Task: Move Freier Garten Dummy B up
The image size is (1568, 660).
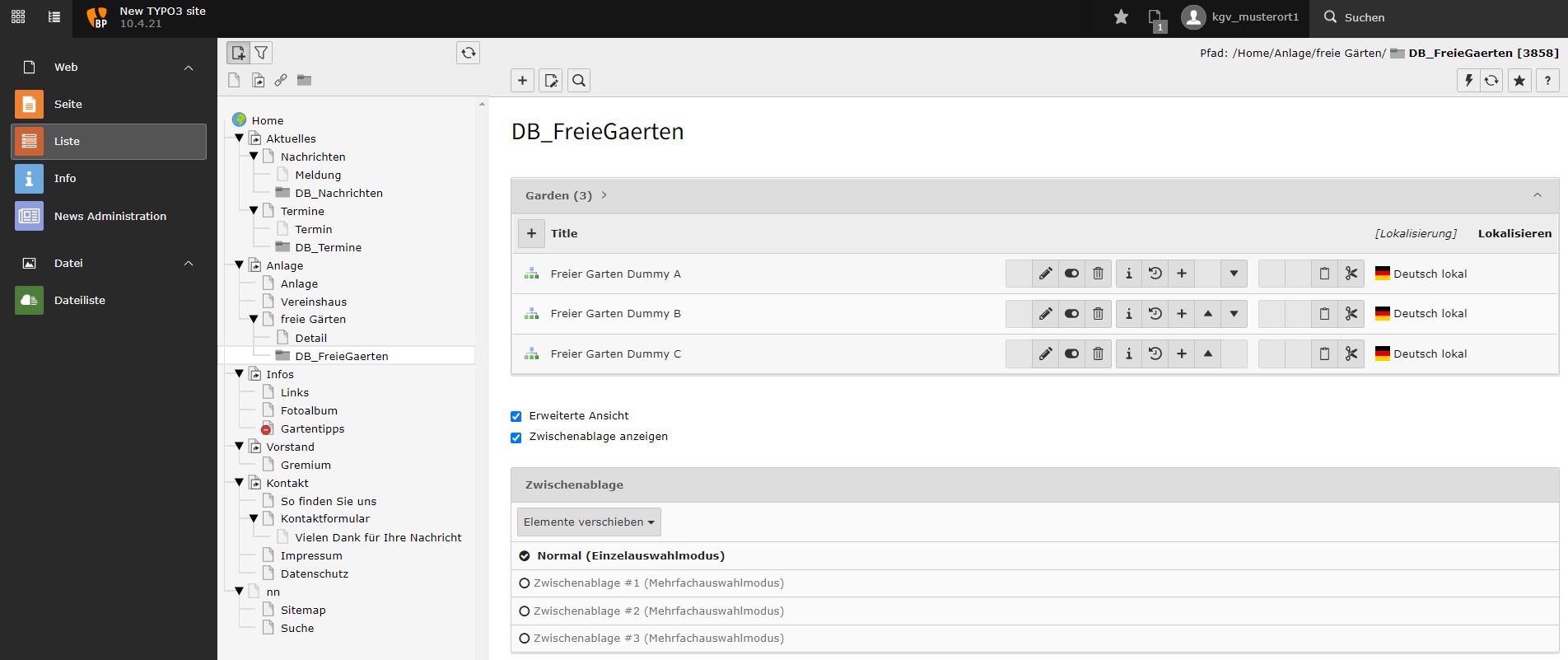Action: (1208, 314)
